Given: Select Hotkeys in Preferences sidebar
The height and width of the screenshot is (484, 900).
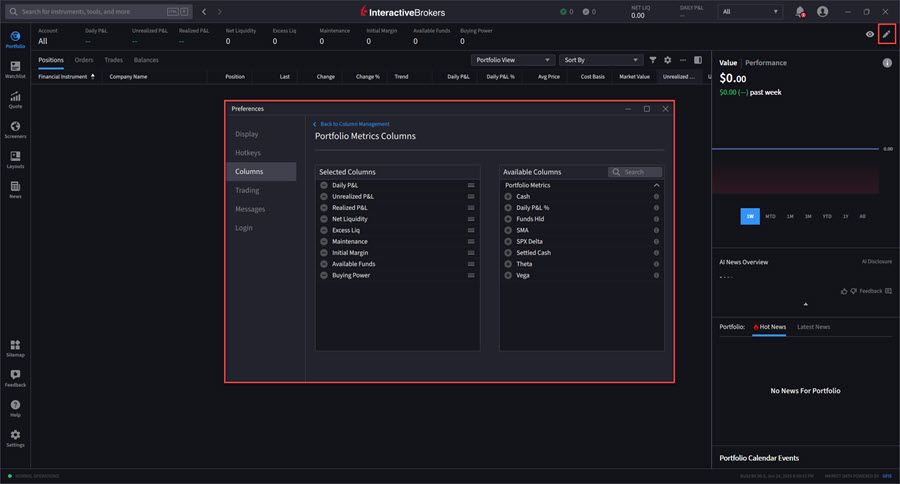Looking at the screenshot, I should click(247, 153).
